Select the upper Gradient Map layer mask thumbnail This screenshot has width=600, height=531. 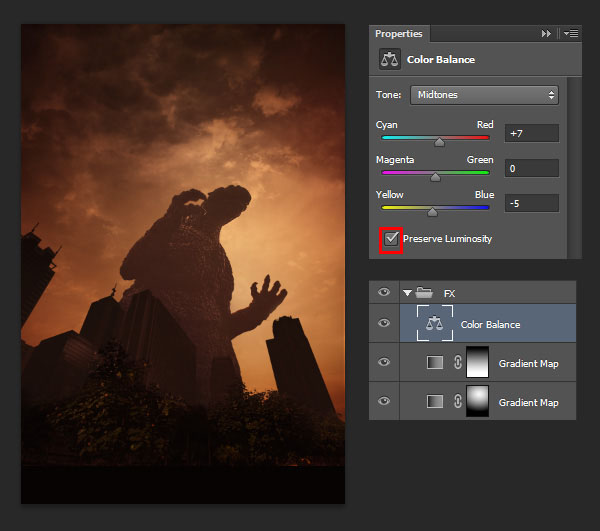coord(477,362)
